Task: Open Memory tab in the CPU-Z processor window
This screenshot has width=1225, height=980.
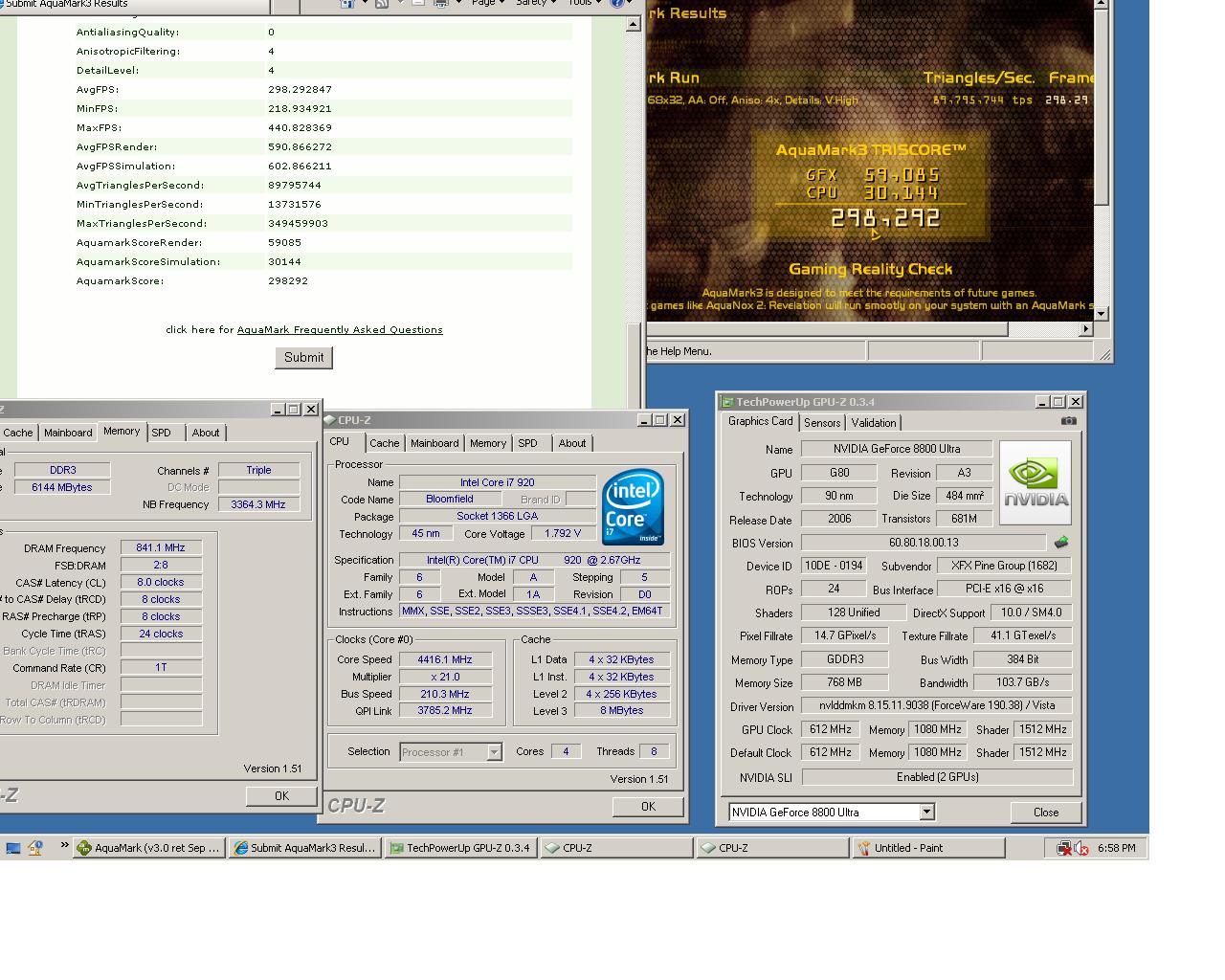Action: click(x=488, y=443)
